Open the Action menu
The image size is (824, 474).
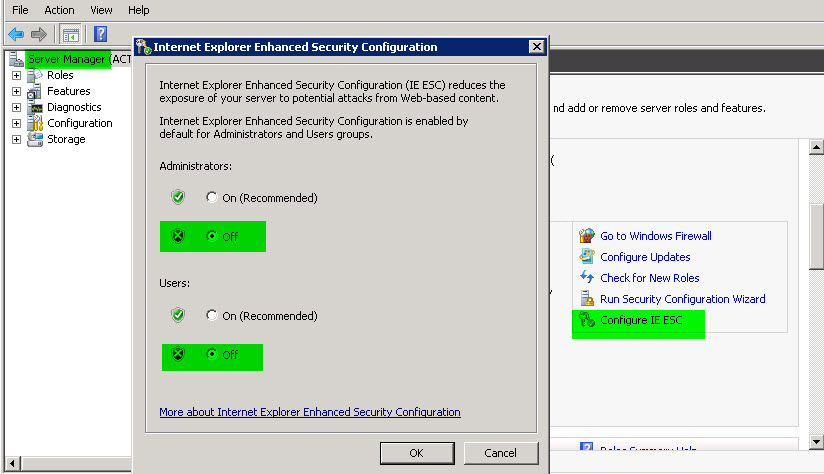click(59, 10)
